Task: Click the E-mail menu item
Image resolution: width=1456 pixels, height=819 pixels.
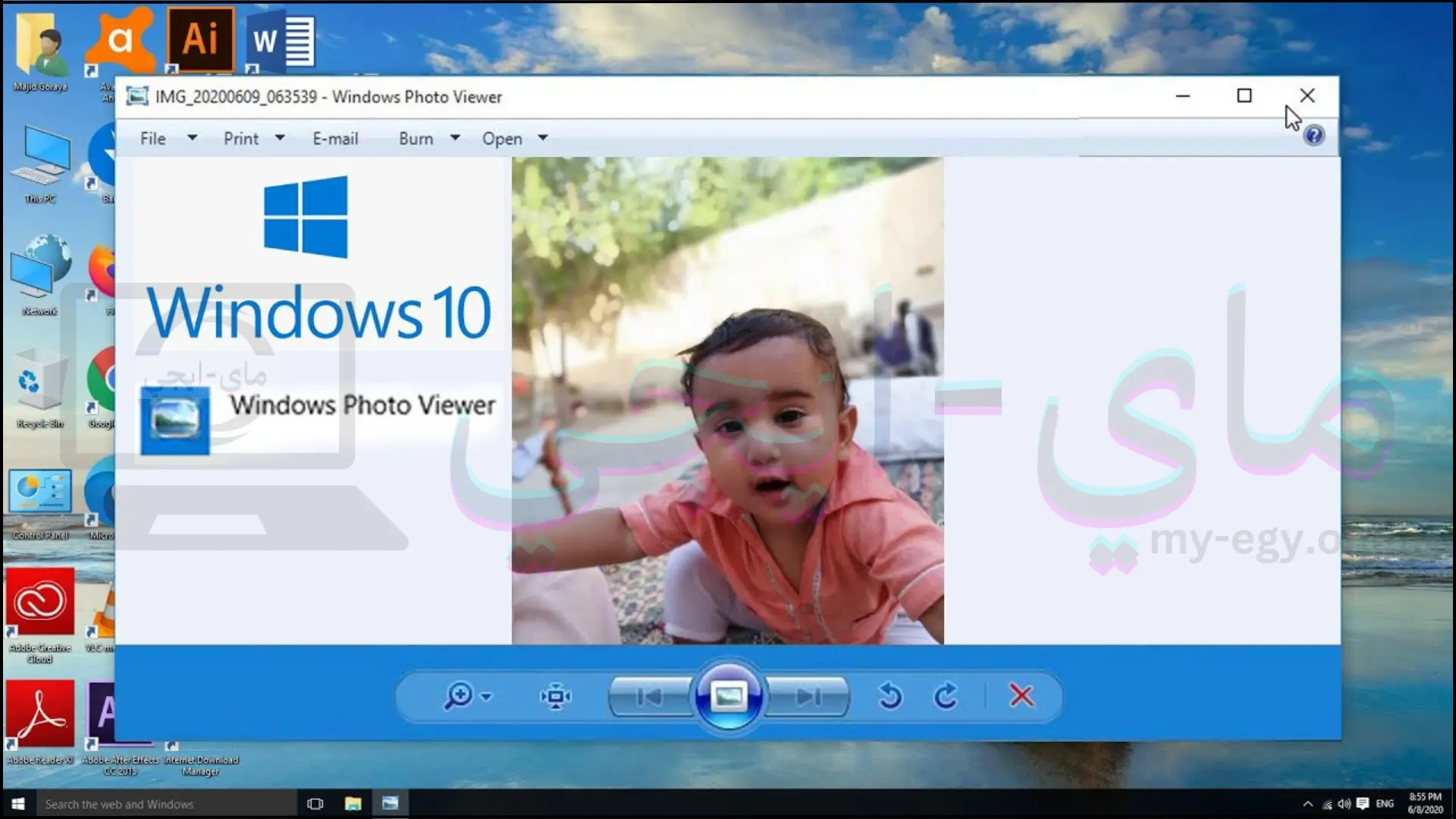Action: click(x=335, y=139)
